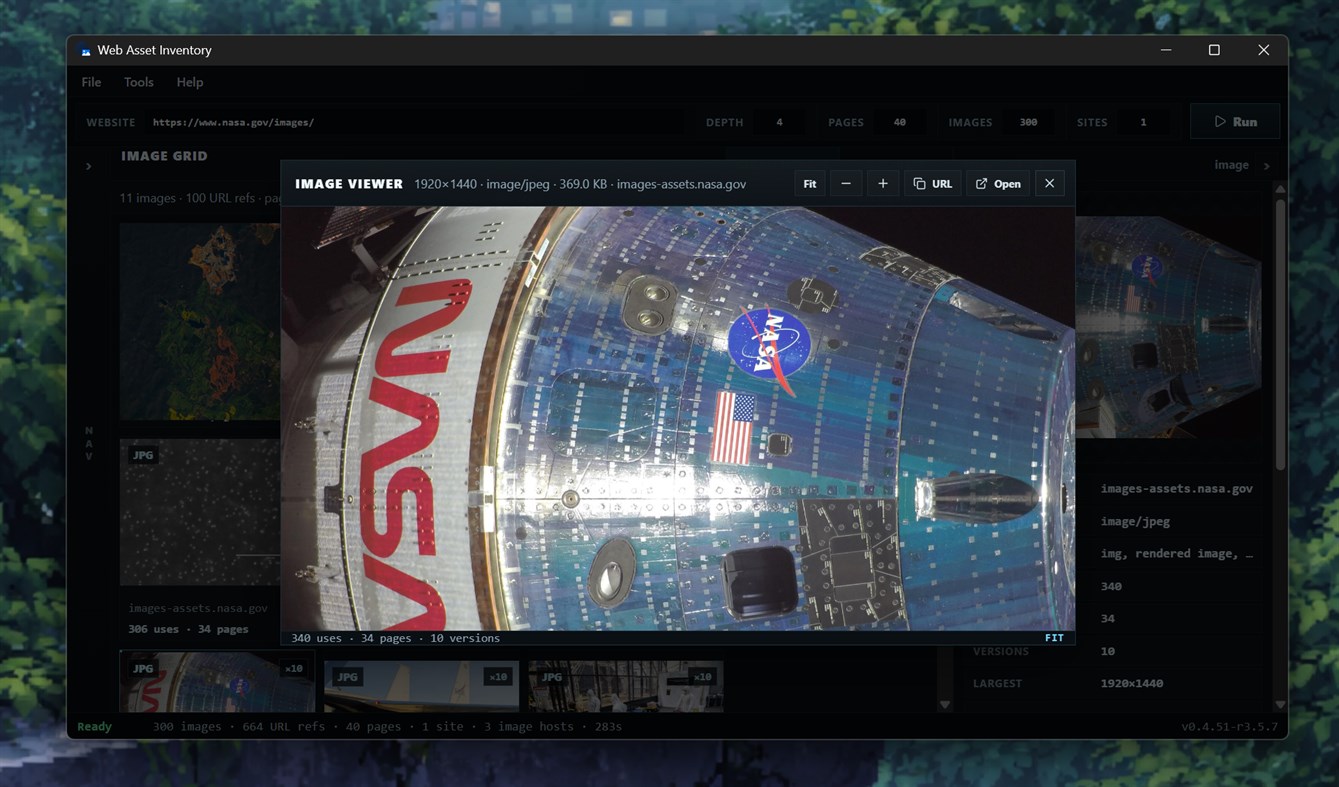Click the '1920x1440' largest size value
This screenshot has height=787, width=1339.
point(1132,684)
